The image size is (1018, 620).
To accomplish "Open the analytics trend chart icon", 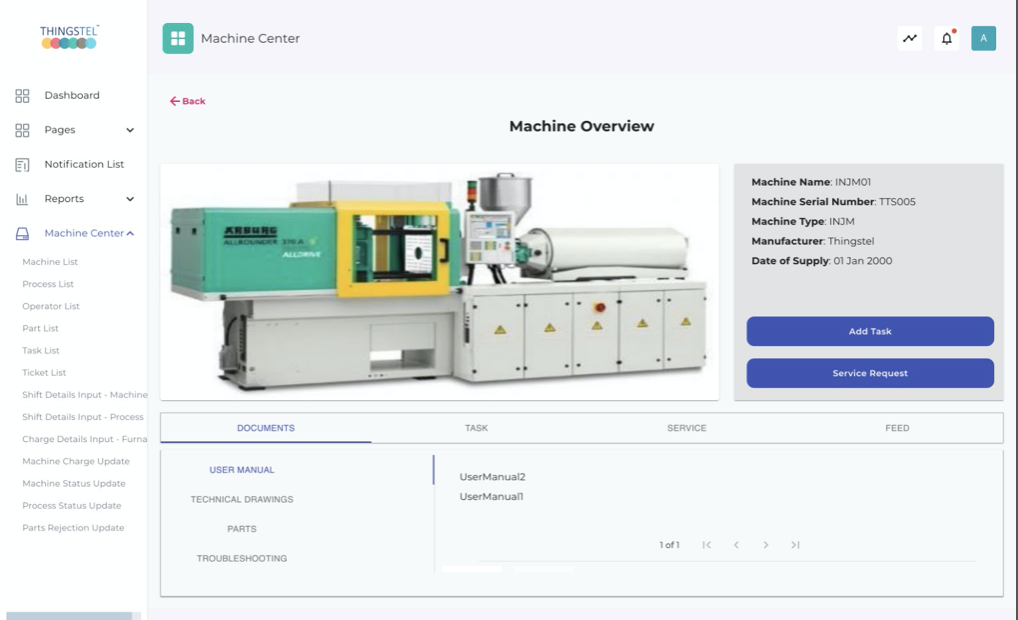I will 909,39.
